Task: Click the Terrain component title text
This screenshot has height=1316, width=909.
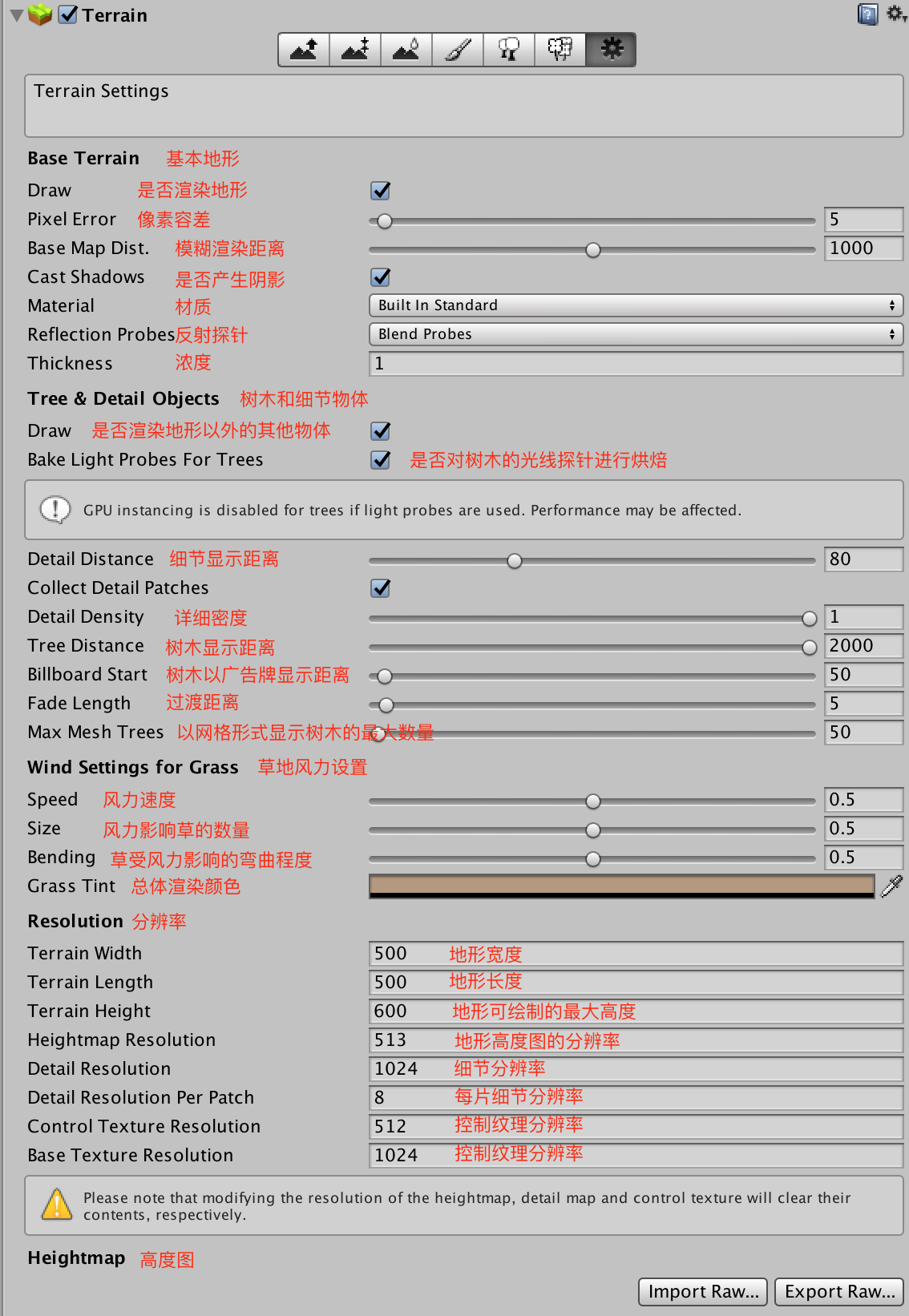Action: click(x=115, y=15)
